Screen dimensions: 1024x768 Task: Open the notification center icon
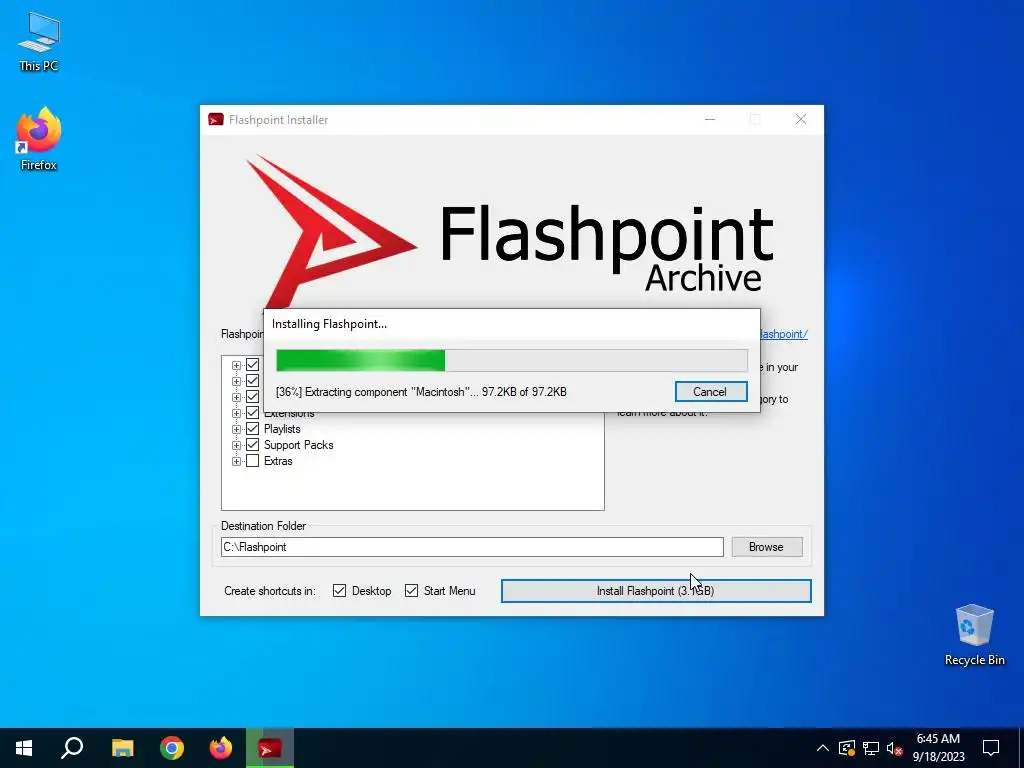coord(991,748)
